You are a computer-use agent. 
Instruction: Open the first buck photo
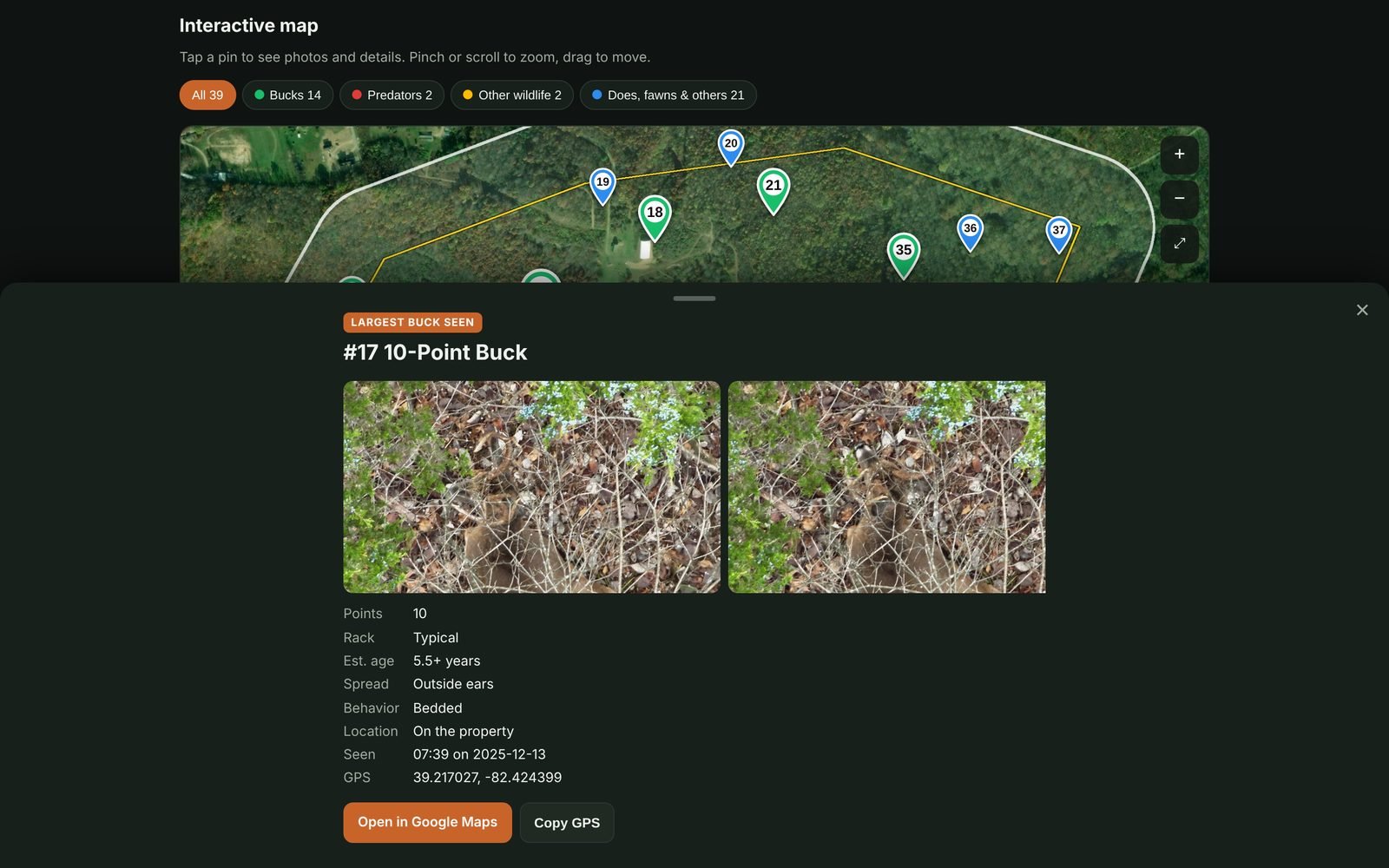(x=531, y=487)
